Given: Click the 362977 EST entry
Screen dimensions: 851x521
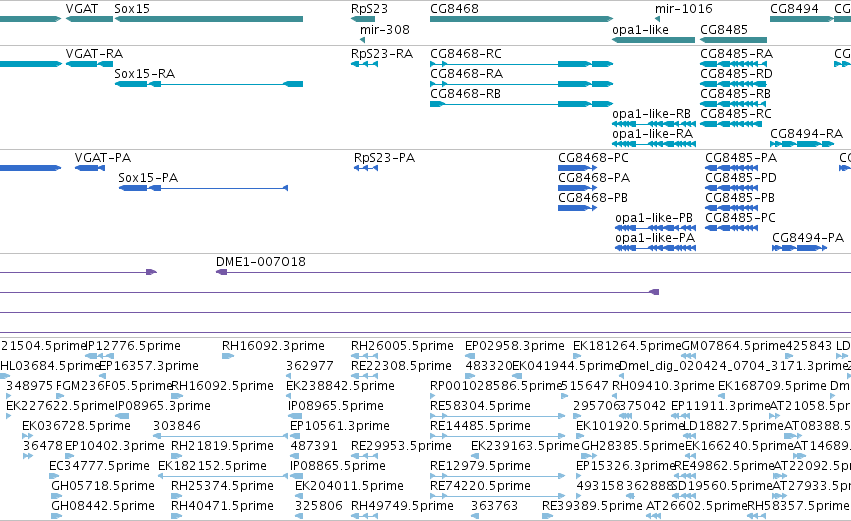Looking at the screenshot, I should click(309, 366).
